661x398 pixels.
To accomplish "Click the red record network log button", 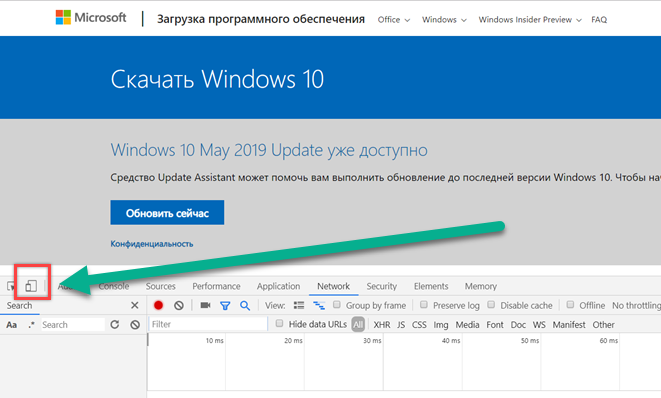I will click(159, 305).
